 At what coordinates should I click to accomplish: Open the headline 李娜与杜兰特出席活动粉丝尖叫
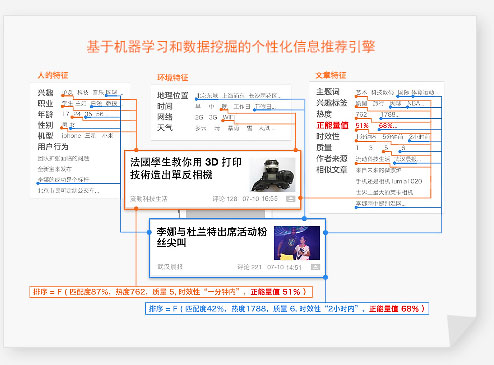click(212, 237)
